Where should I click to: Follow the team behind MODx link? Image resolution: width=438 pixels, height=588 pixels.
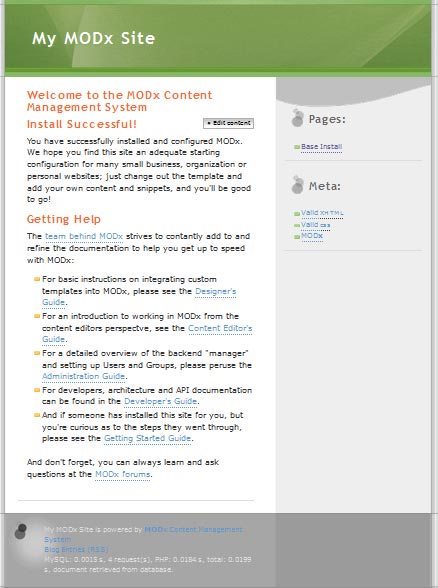[x=84, y=236]
